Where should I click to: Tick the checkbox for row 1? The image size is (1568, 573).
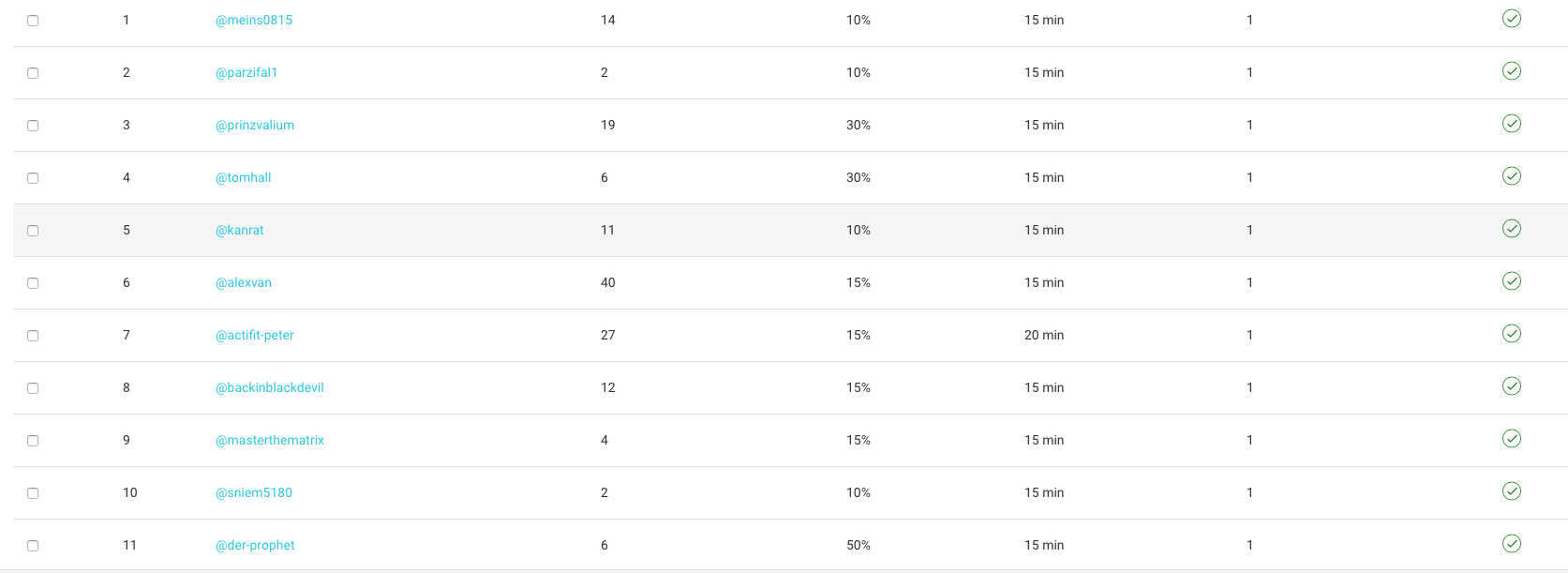click(x=33, y=21)
